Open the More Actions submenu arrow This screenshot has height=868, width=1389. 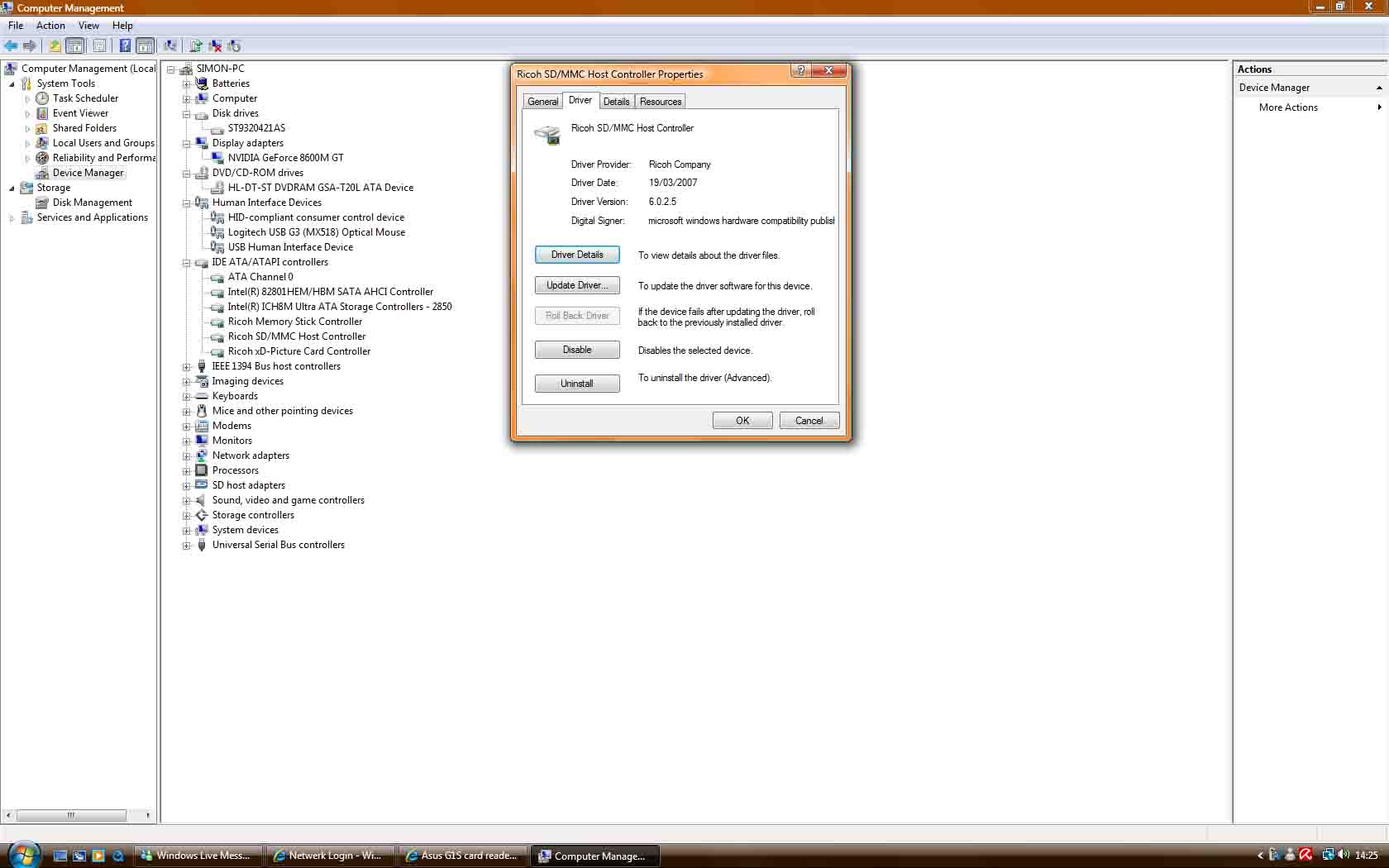[1379, 107]
